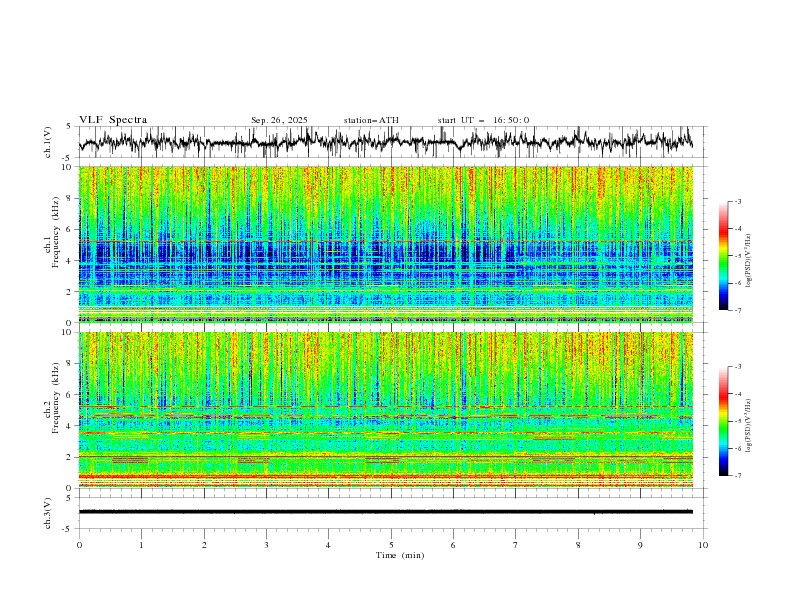Image resolution: width=792 pixels, height=612 pixels.
Task: Click the "station=ATH" header label
Action: tap(371, 120)
